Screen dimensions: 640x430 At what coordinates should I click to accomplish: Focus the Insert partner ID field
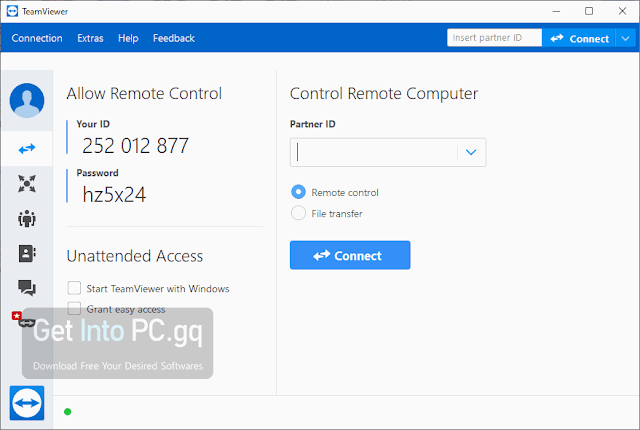495,38
